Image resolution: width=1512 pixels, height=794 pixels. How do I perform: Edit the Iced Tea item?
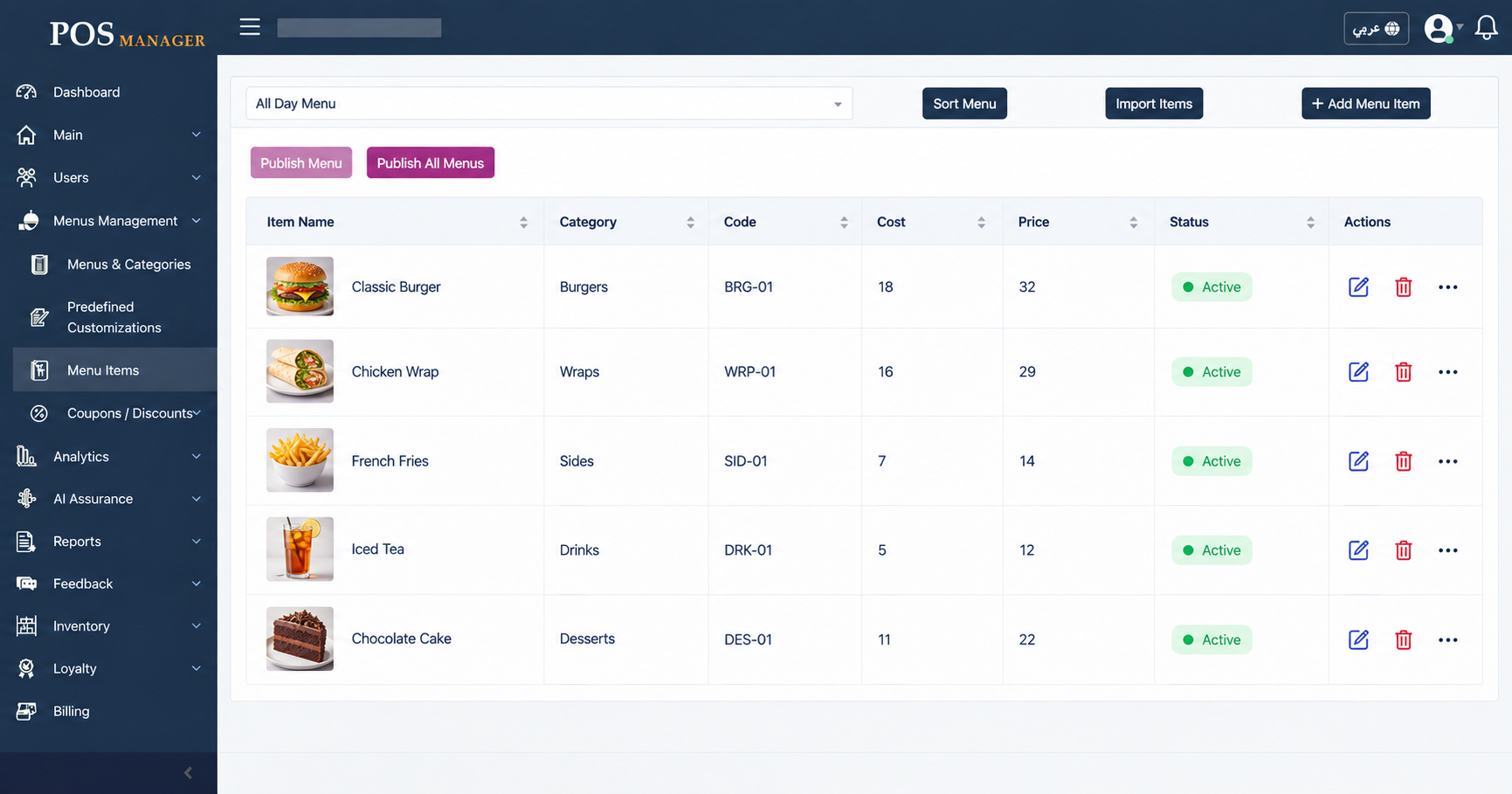[x=1358, y=550]
